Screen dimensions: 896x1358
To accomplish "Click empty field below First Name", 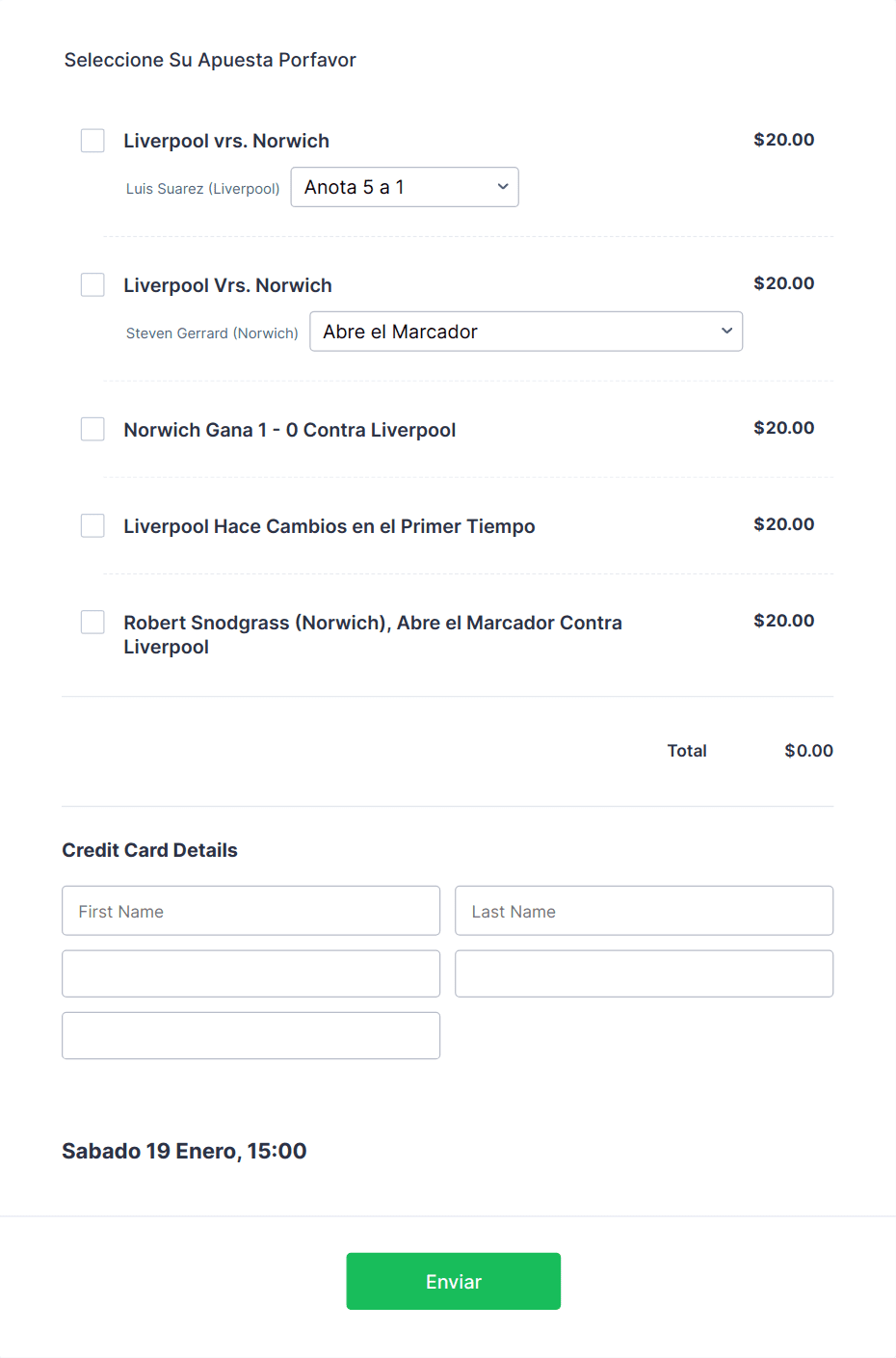I will click(x=251, y=973).
